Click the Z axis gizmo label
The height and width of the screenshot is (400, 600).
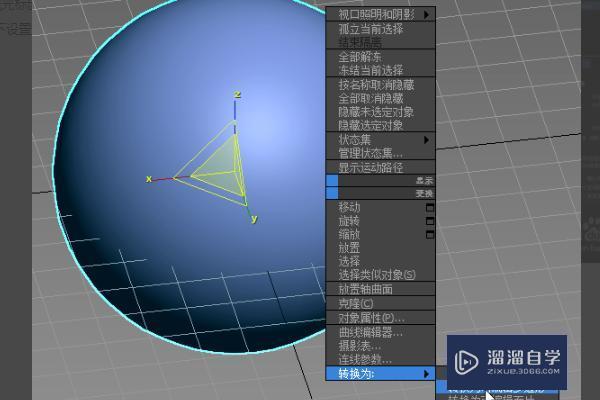tap(237, 94)
